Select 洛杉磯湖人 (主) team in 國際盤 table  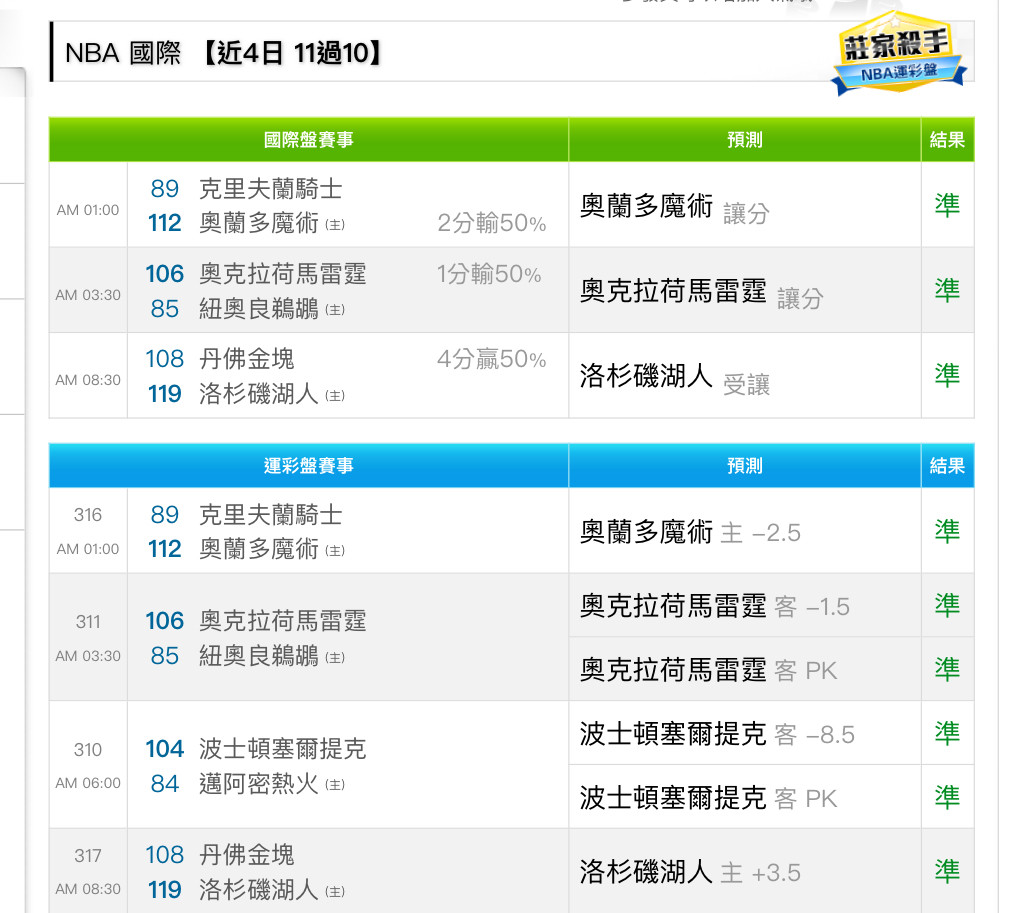(271, 394)
